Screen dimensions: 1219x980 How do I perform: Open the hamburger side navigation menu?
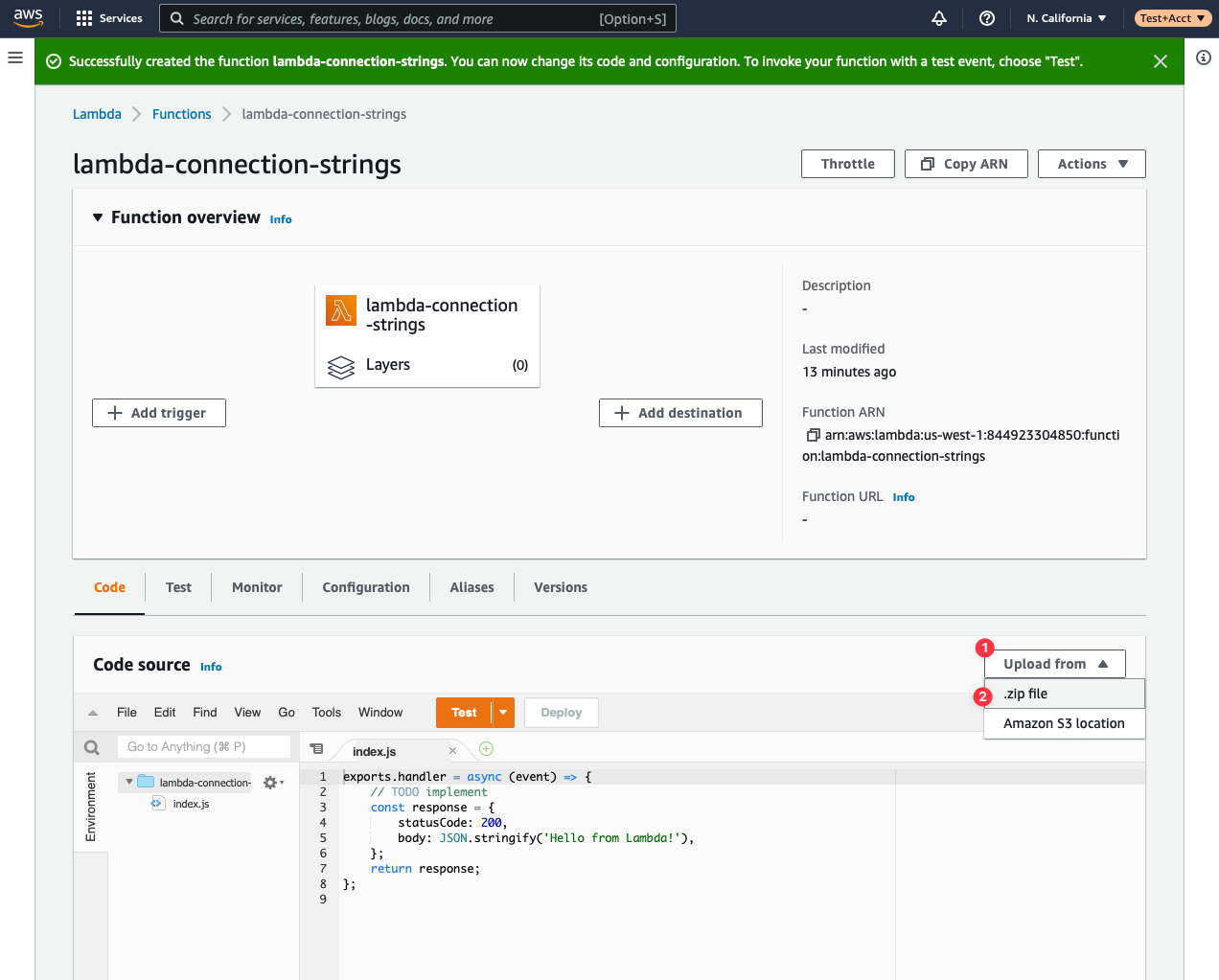pyautogui.click(x=15, y=57)
